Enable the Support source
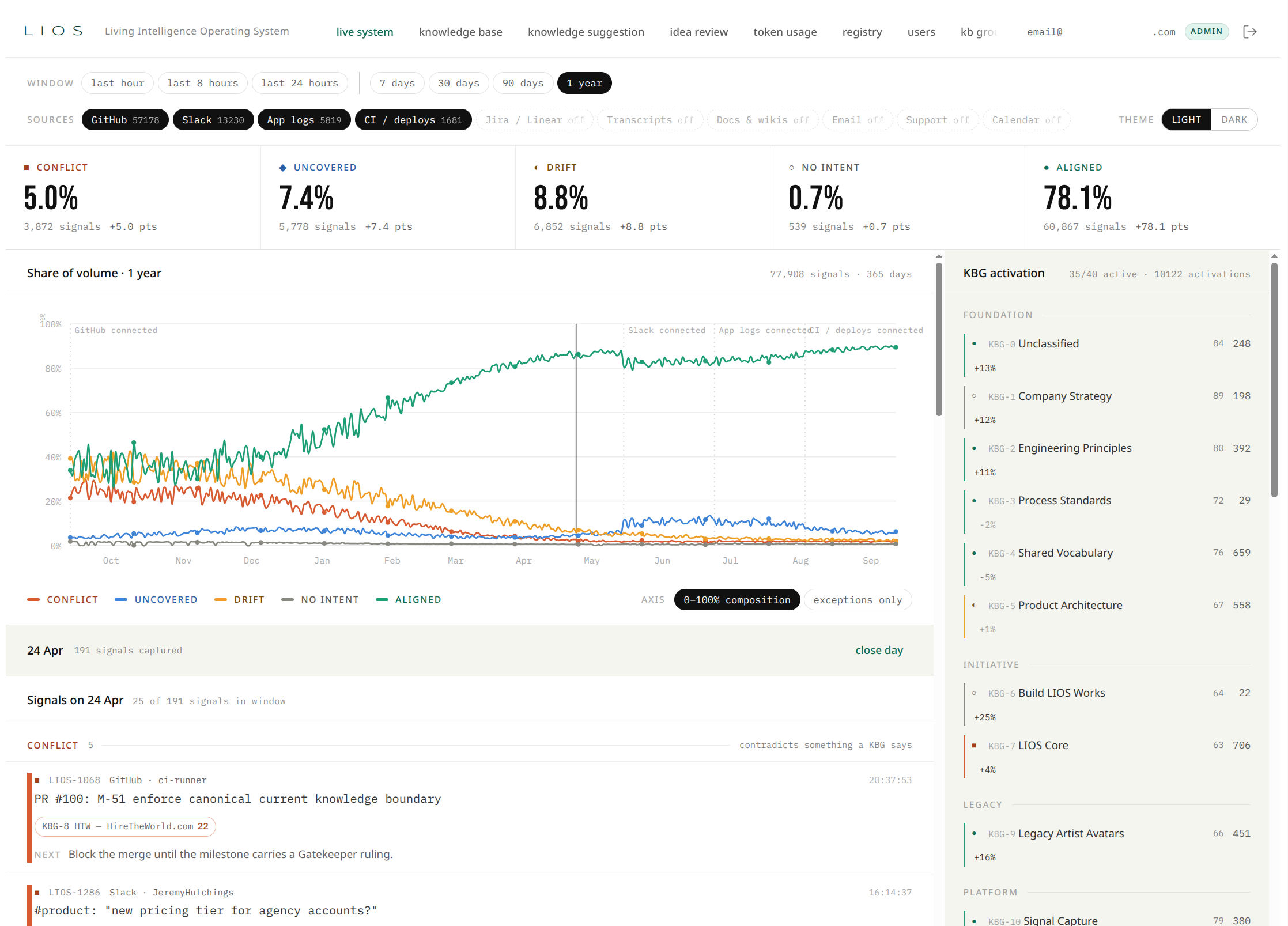 [938, 120]
